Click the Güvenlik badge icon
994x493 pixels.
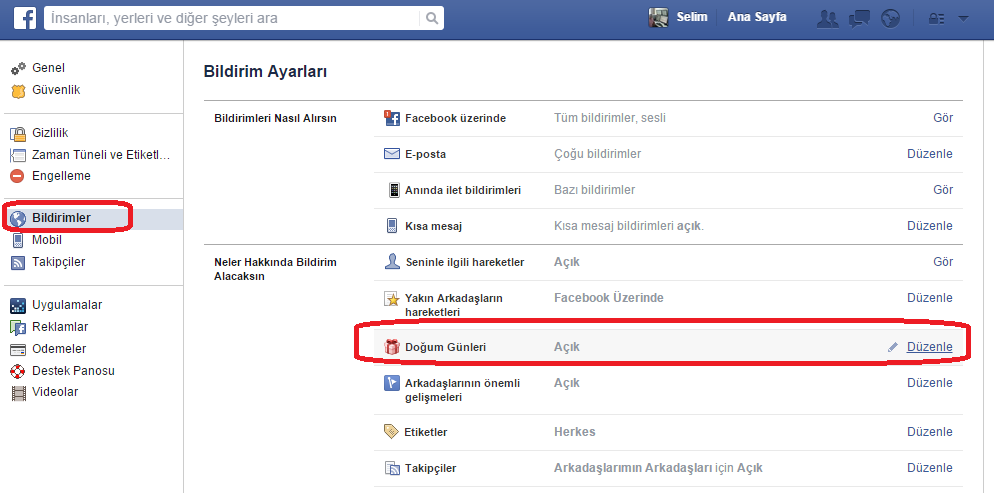pos(18,91)
